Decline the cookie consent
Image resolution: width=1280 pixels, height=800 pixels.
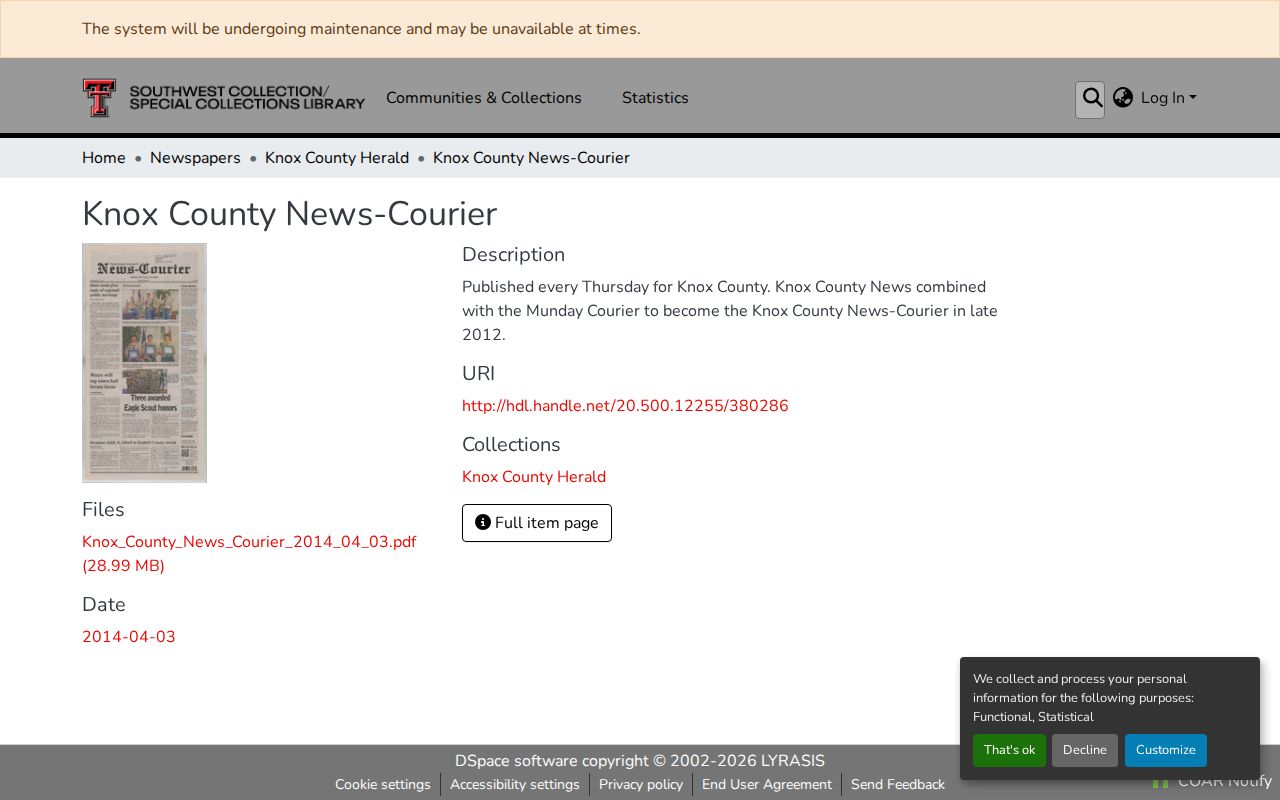(1085, 750)
